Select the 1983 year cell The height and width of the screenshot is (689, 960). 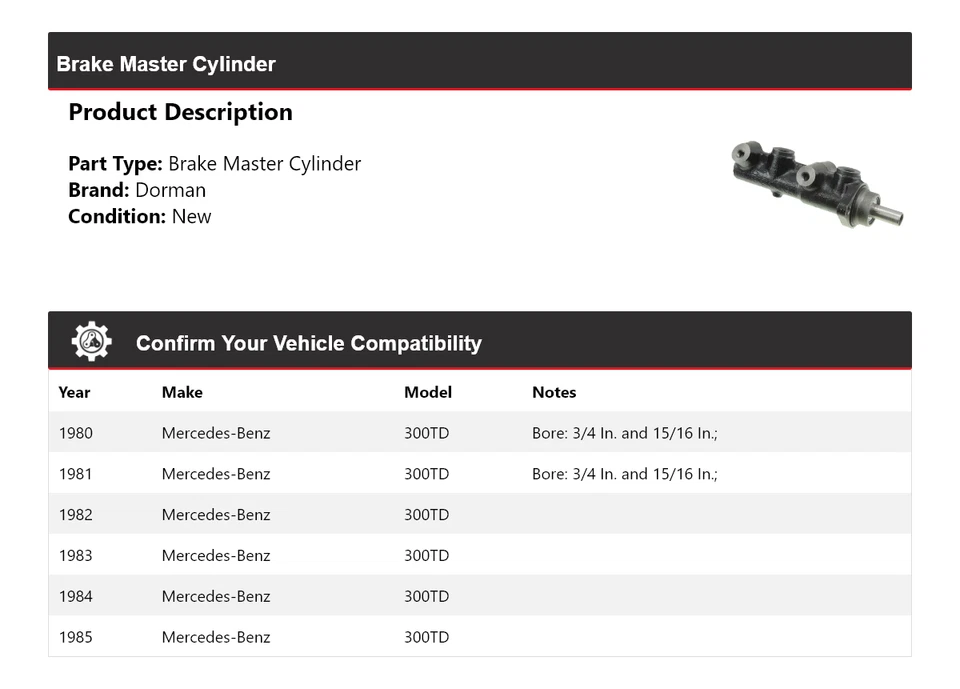(75, 556)
